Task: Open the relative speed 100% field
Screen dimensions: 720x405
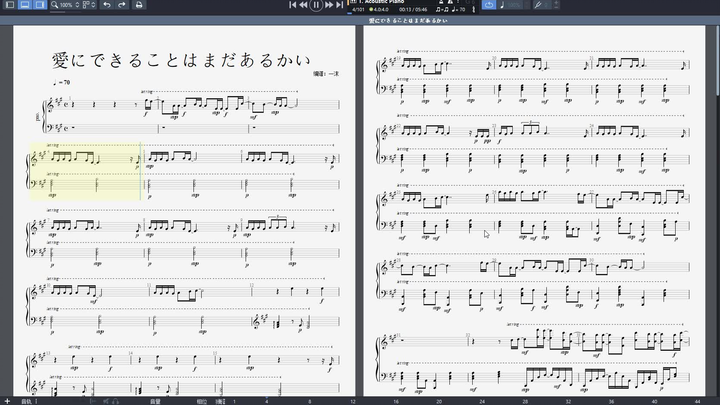Action: click(514, 5)
